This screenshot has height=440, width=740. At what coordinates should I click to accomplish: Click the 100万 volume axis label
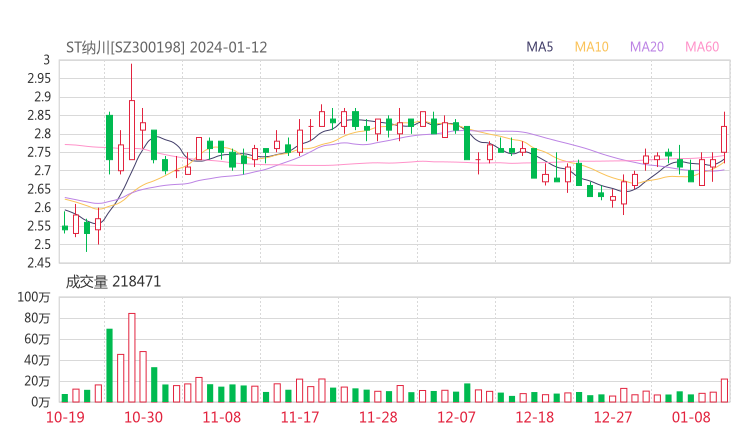pos(34,297)
